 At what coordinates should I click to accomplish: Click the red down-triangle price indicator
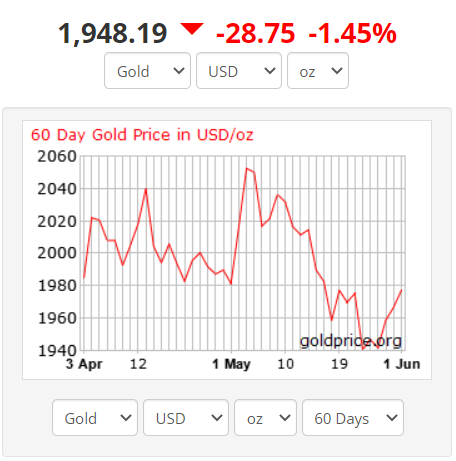192,29
